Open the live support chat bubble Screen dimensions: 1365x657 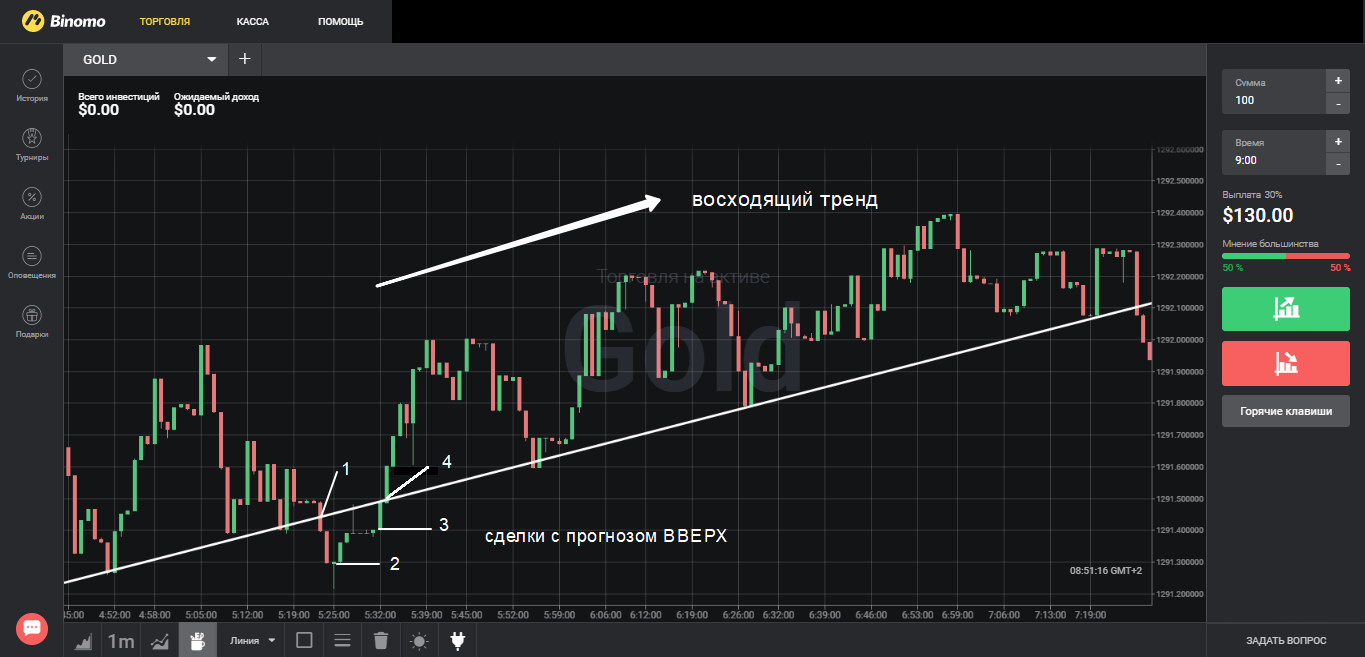[31, 628]
